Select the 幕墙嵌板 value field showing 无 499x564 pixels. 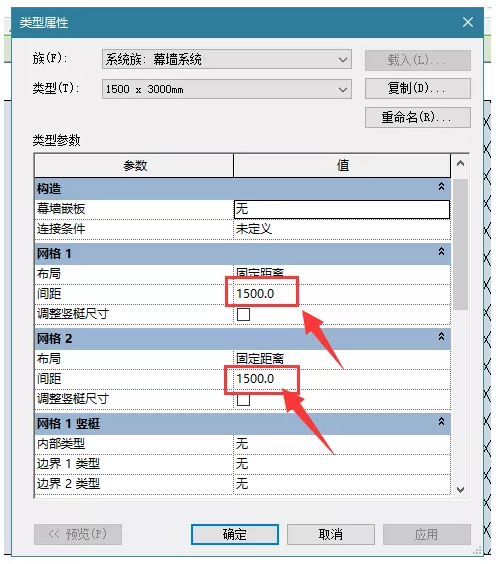point(342,209)
